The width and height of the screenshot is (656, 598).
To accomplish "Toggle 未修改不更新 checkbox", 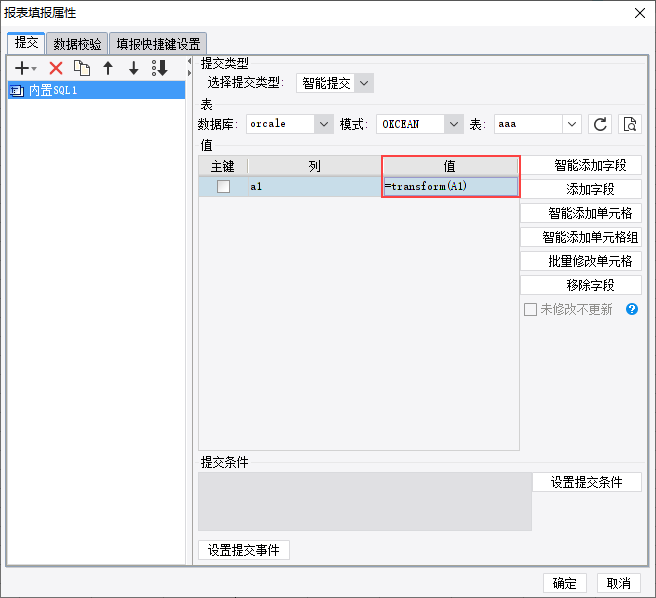I will pyautogui.click(x=530, y=310).
